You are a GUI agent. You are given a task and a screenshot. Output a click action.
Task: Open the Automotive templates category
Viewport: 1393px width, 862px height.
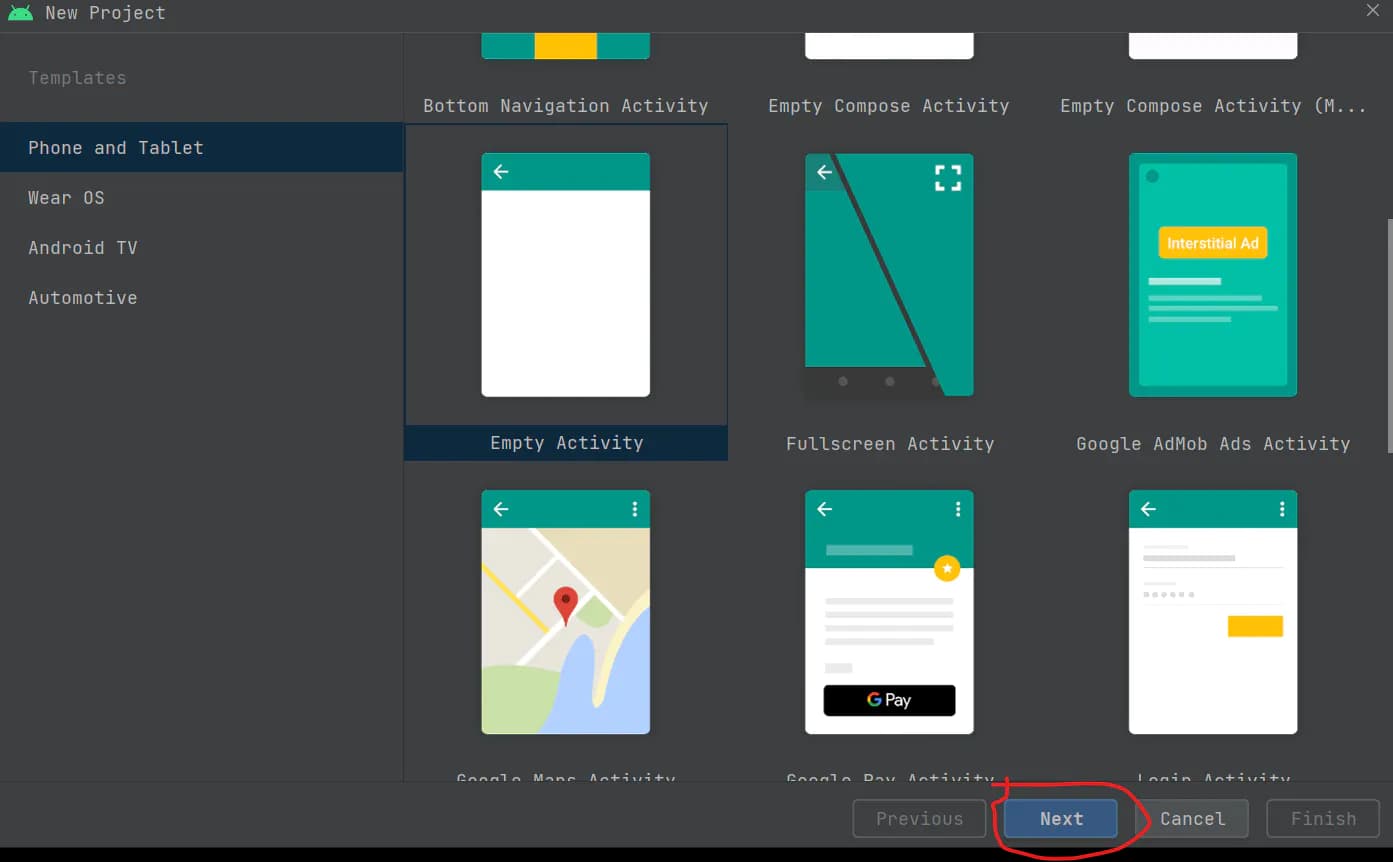[x=83, y=298]
